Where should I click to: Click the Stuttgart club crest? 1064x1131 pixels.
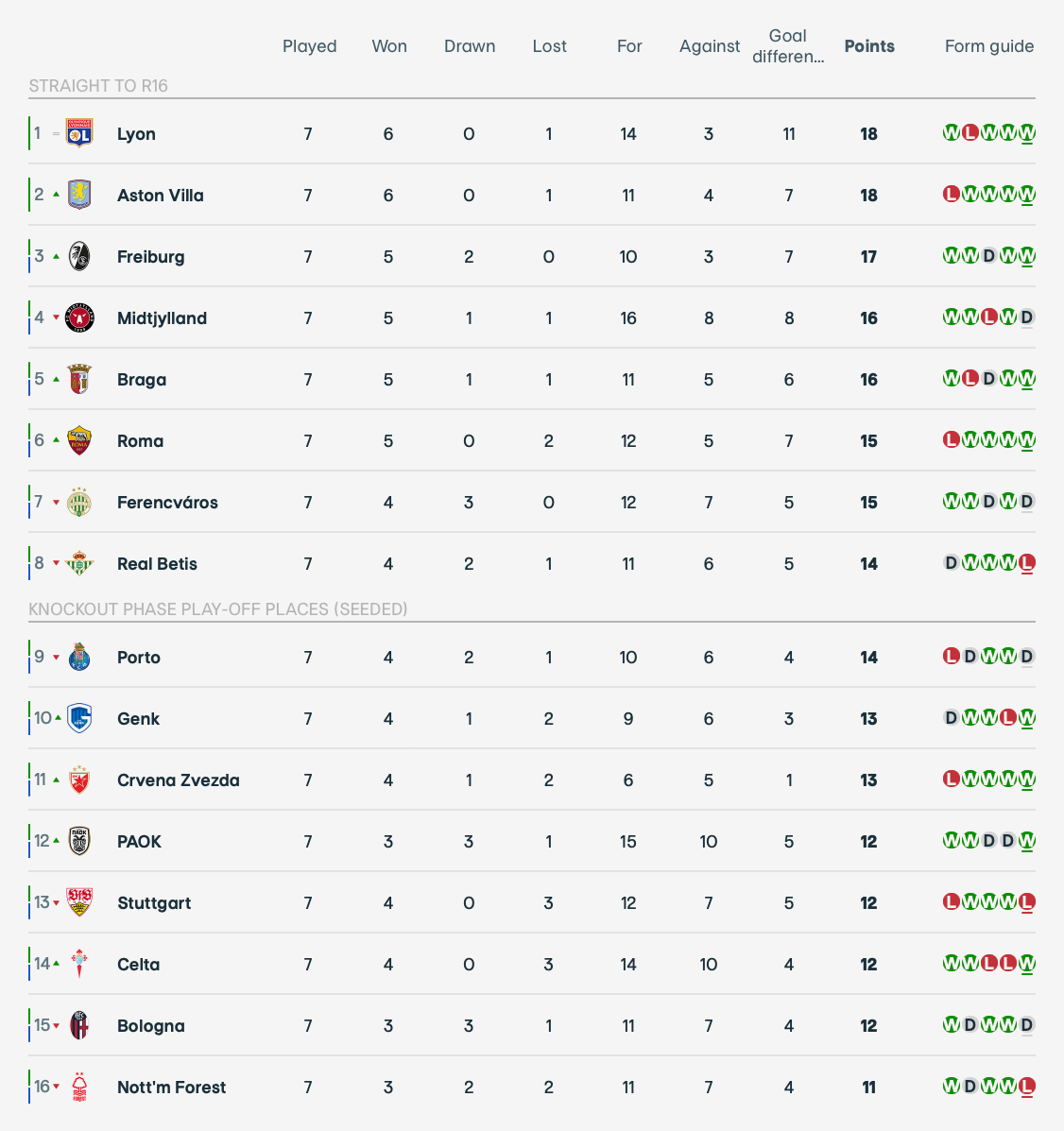(x=79, y=902)
